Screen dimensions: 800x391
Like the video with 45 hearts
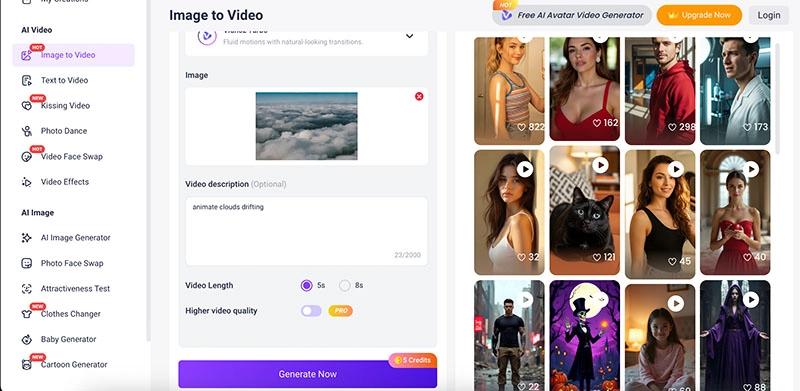click(672, 261)
